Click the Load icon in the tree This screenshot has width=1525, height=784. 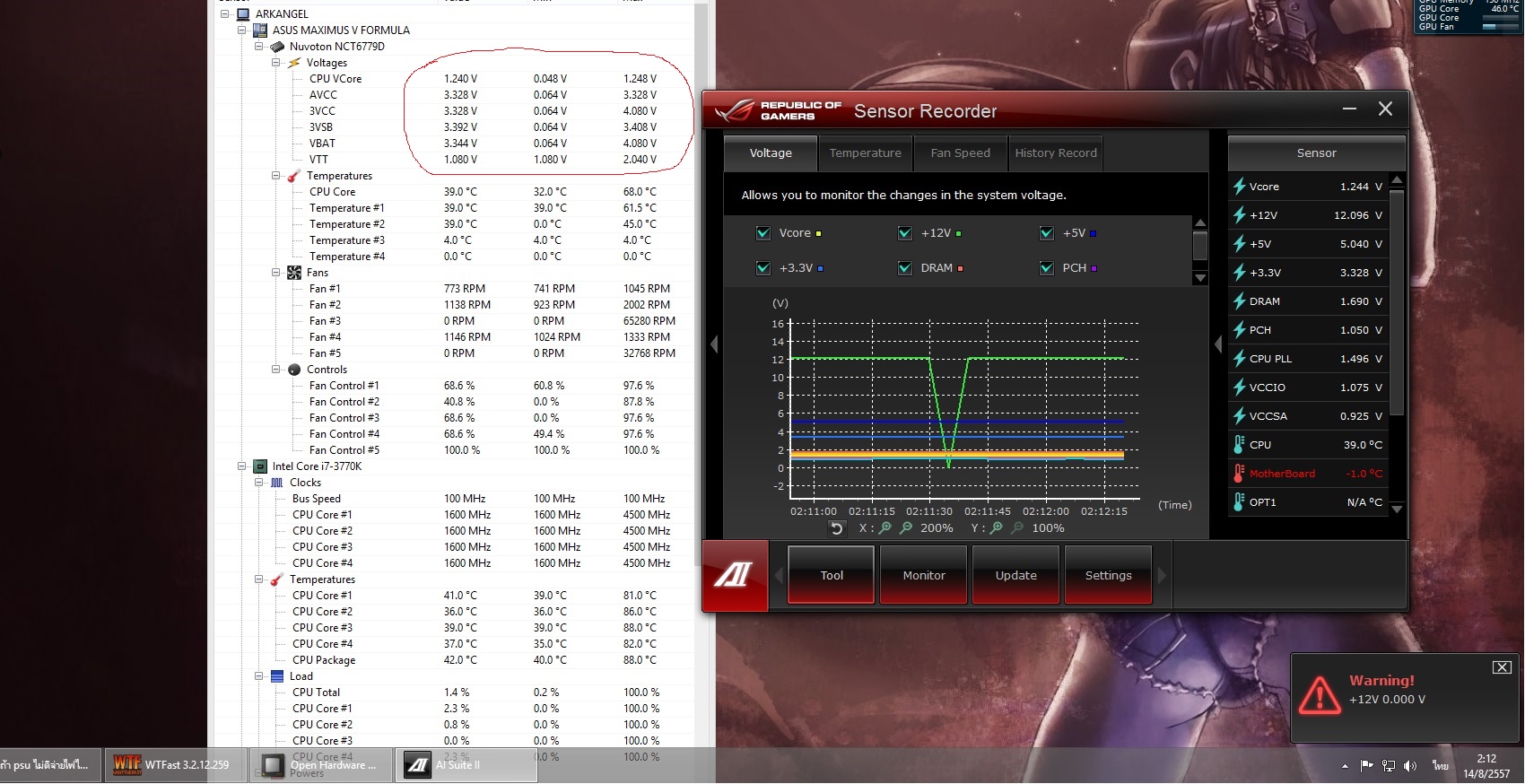(x=277, y=676)
